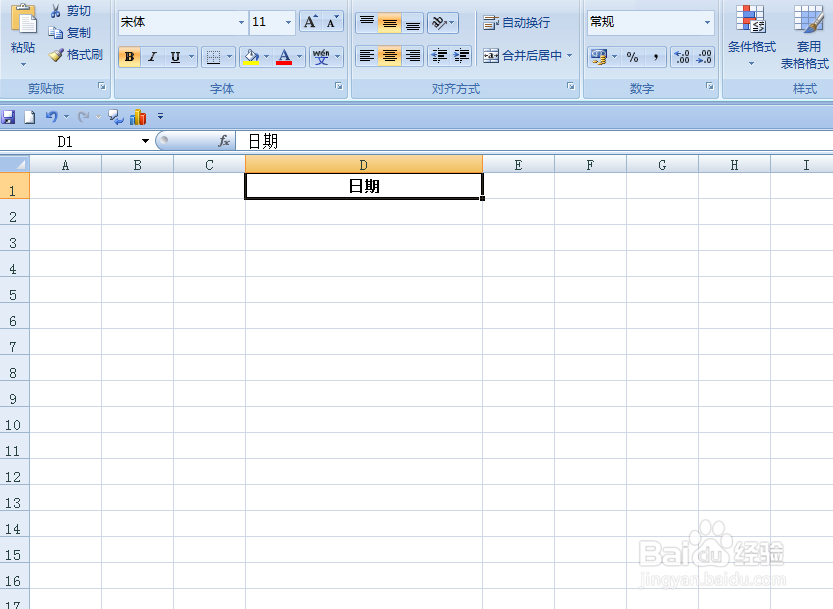This screenshot has width=833, height=609.
Task: Click chart icon in quick access toolbar
Action: (138, 117)
